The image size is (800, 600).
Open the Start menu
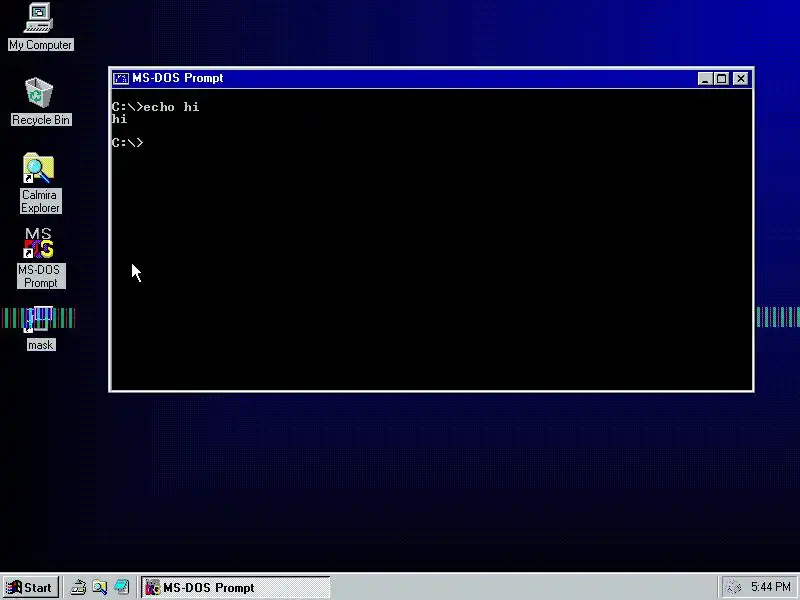(x=31, y=587)
